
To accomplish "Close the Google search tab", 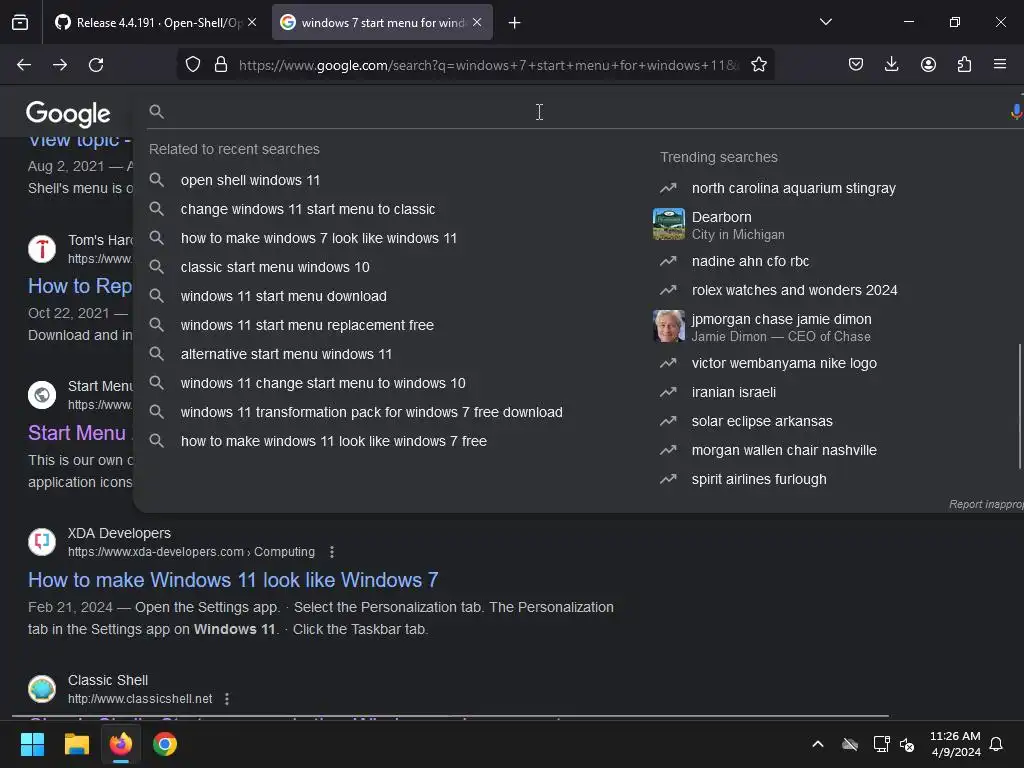I will [477, 23].
